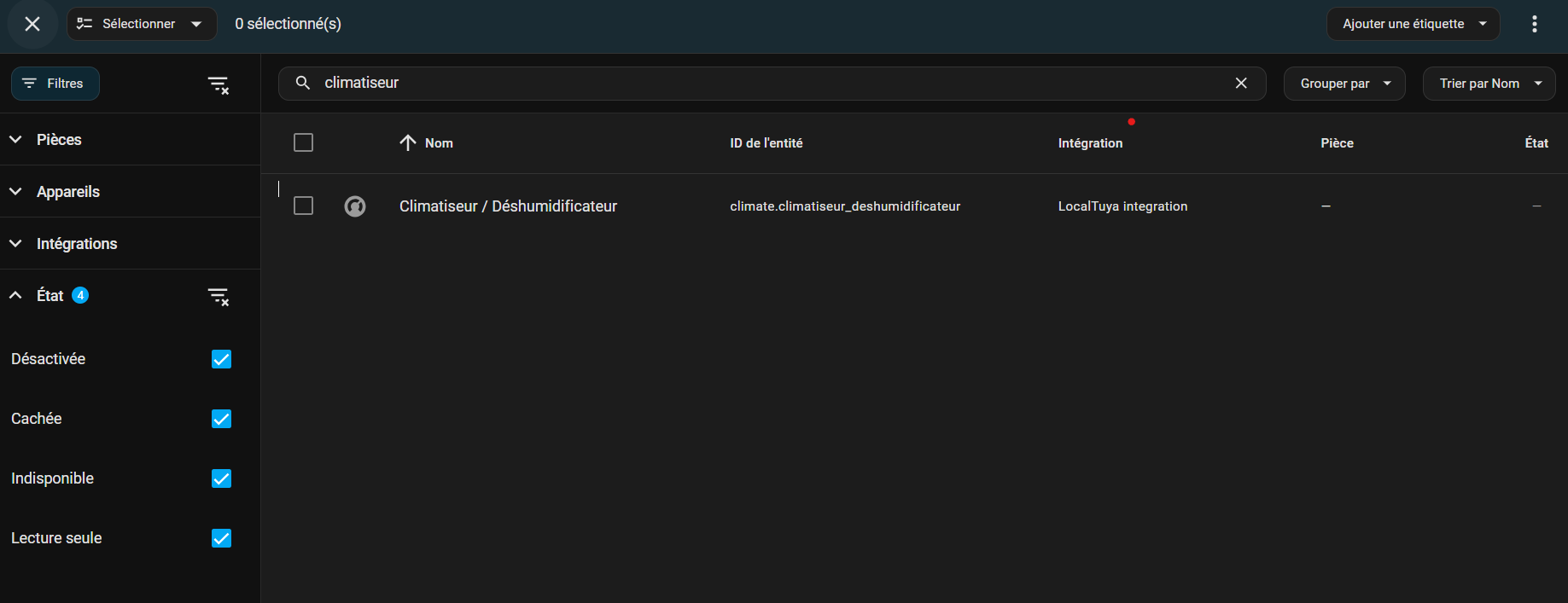Tick the select-all checkbox in header
1568x603 pixels.
click(303, 142)
